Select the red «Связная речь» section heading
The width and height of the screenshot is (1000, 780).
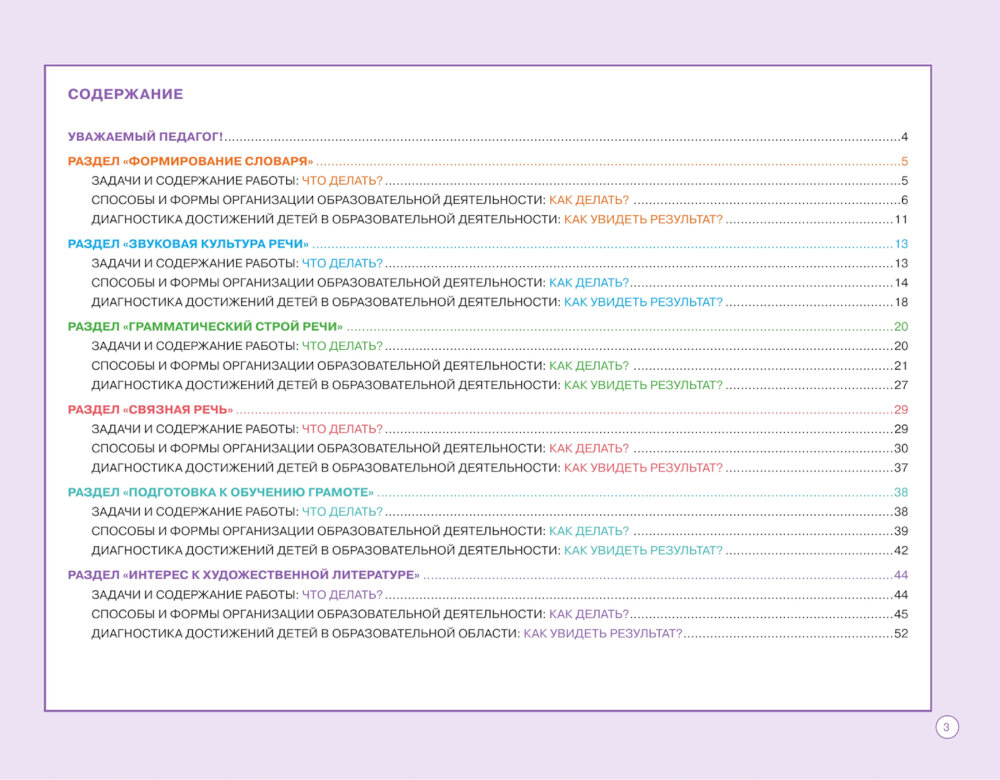[150, 410]
